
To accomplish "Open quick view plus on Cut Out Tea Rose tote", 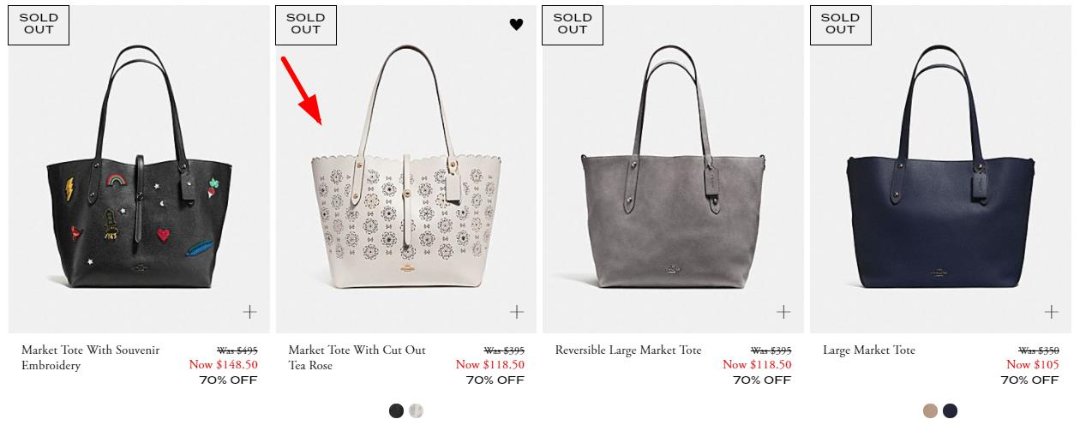I will coord(516,312).
